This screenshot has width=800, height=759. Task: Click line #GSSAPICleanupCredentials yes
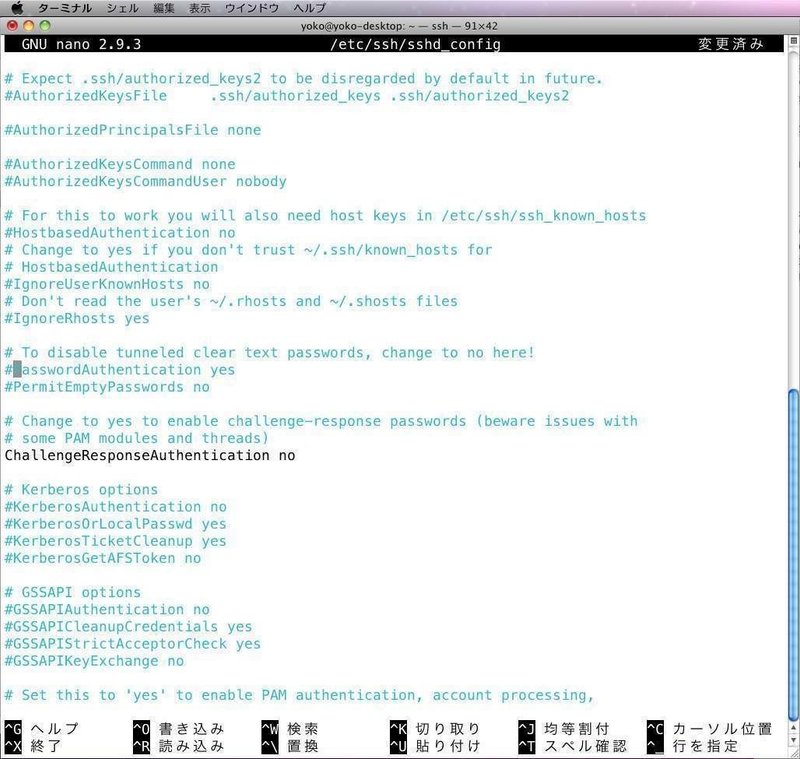click(129, 627)
